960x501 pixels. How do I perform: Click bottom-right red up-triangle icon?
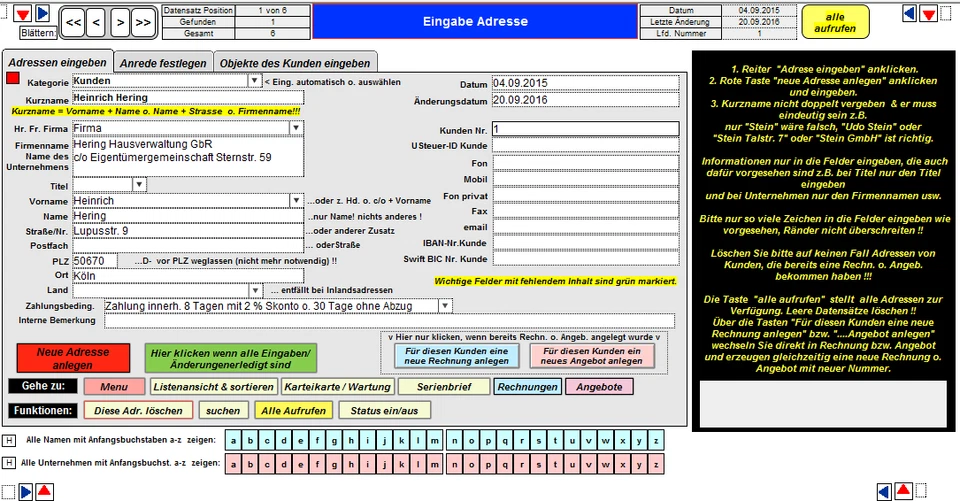(x=902, y=490)
